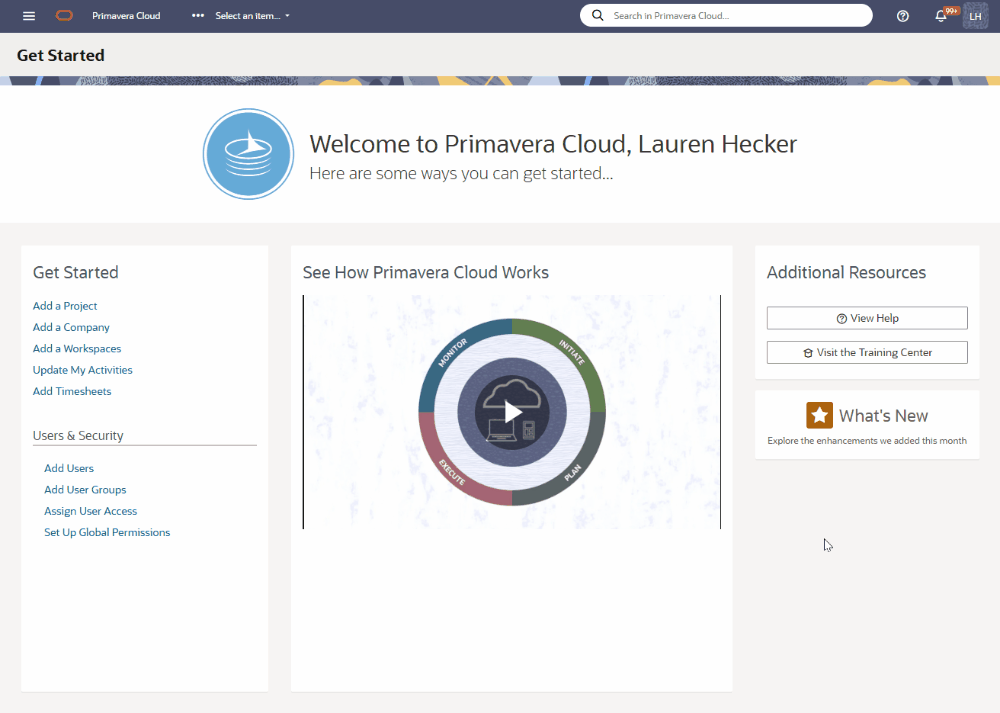Play the Primavera Cloud overview video

tap(512, 412)
